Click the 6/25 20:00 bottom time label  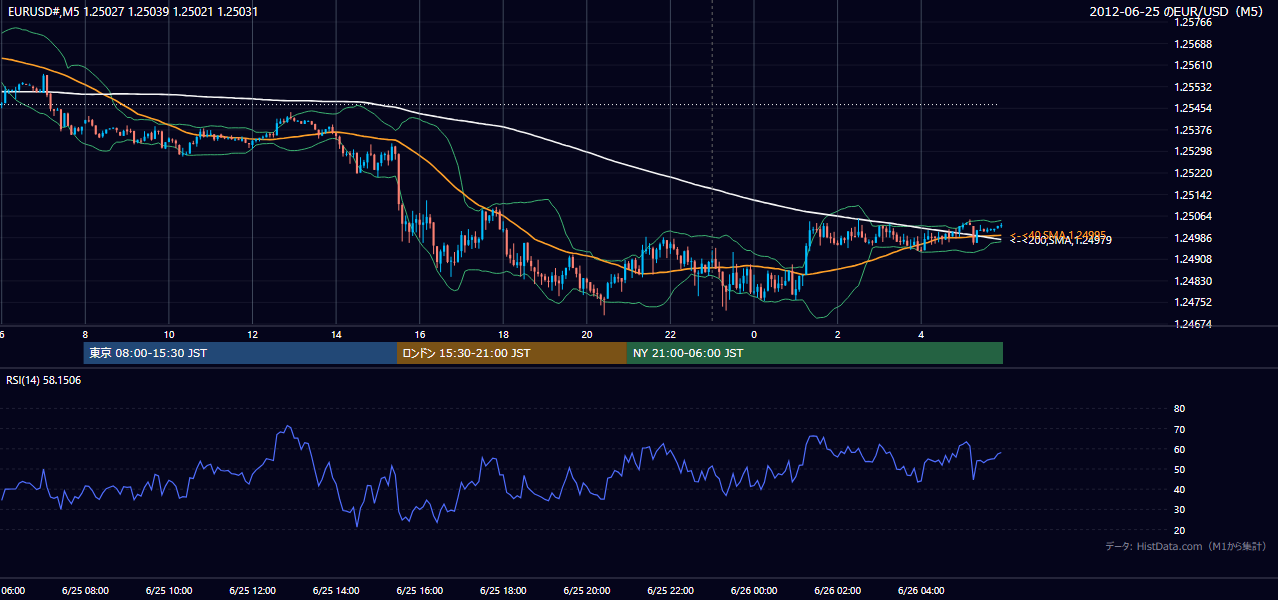click(587, 591)
